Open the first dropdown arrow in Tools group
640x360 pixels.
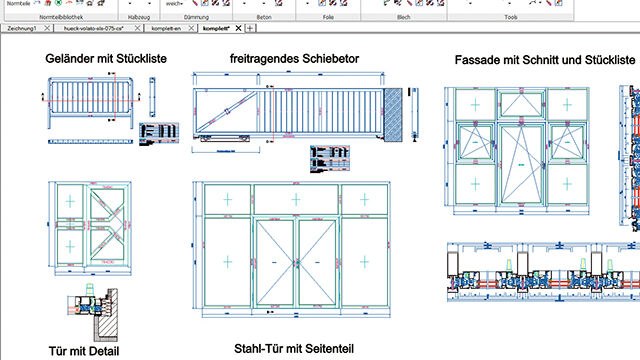click(470, 3)
